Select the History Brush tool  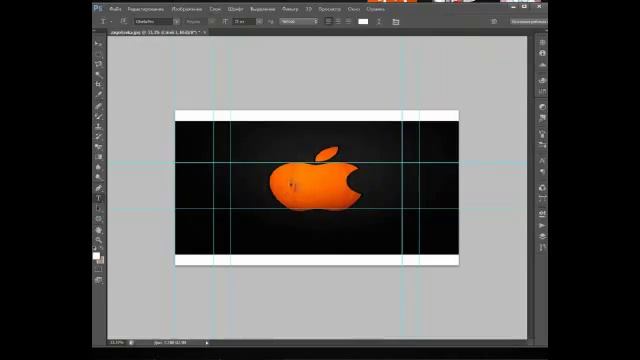pos(98,137)
